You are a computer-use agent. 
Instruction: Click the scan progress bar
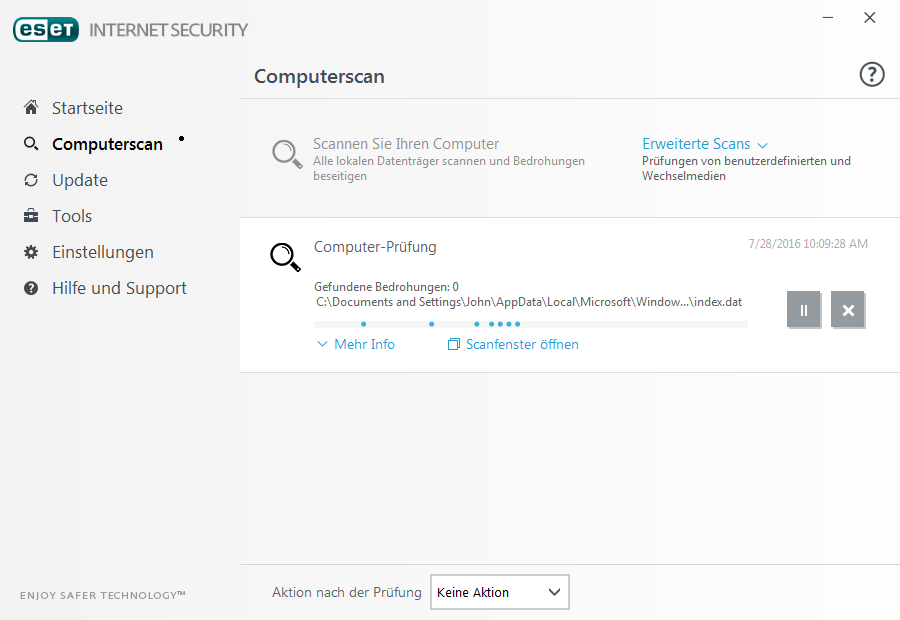(x=531, y=324)
